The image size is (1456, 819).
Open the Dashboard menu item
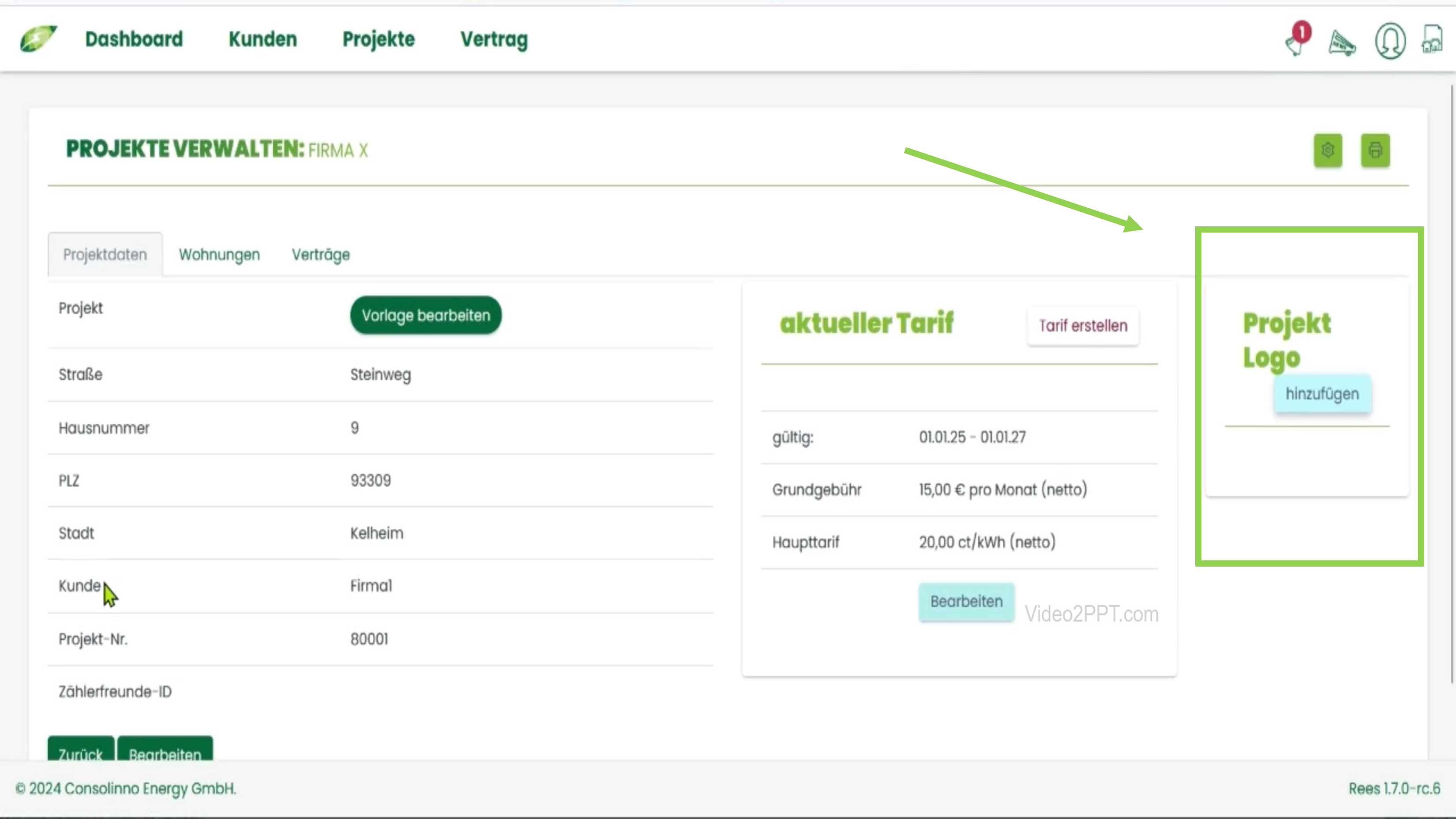[134, 39]
